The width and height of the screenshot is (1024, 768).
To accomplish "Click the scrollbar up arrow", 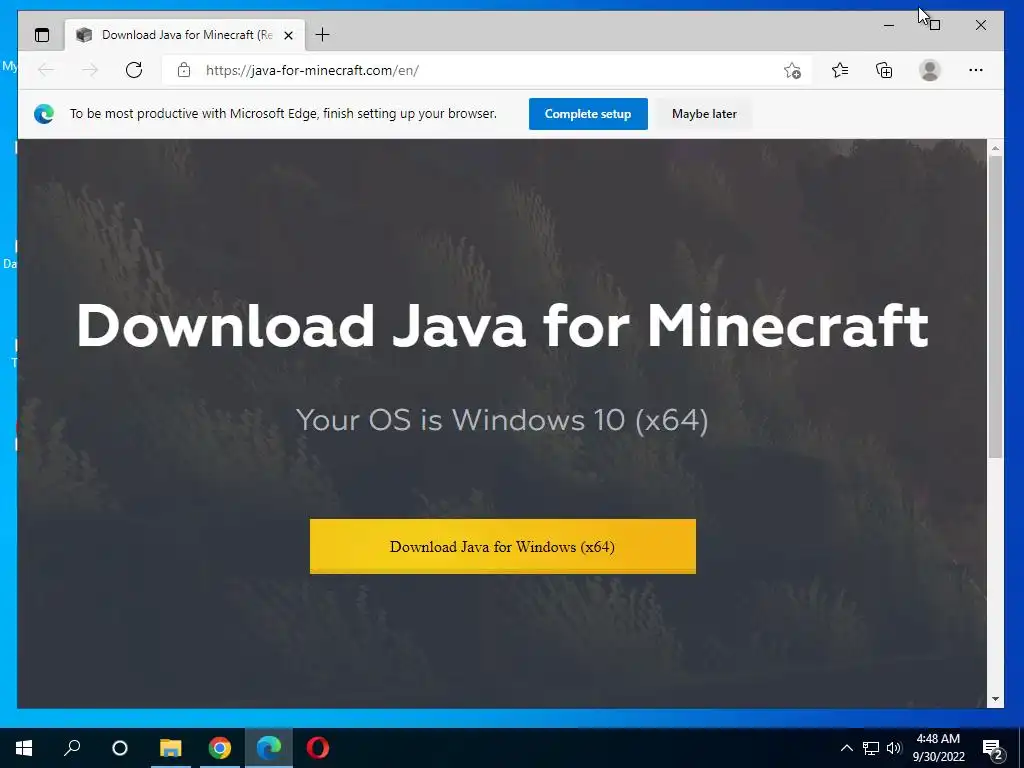I will point(995,149).
